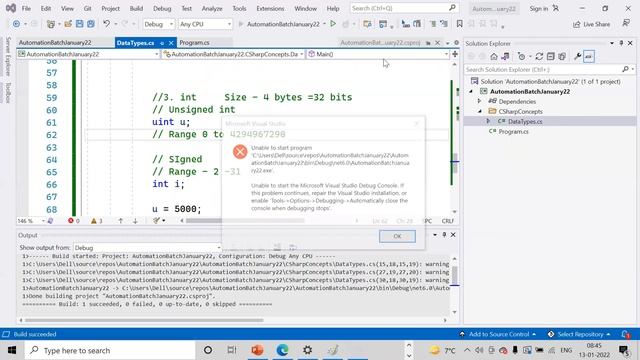Toggle auto-hide pin on Output panel
640x360 pixels.
(444, 235)
